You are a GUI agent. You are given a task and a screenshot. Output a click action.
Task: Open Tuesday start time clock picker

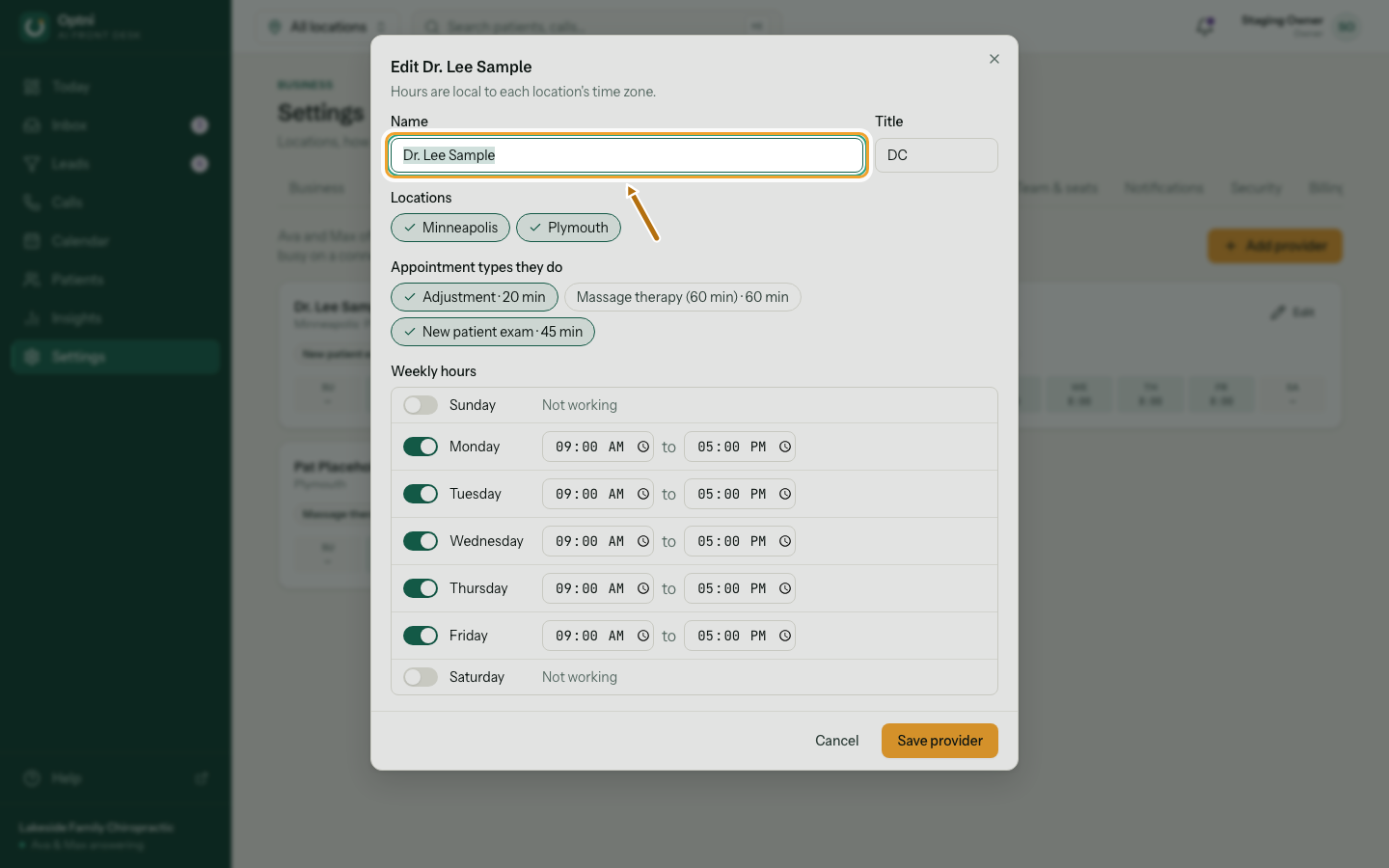pos(643,494)
